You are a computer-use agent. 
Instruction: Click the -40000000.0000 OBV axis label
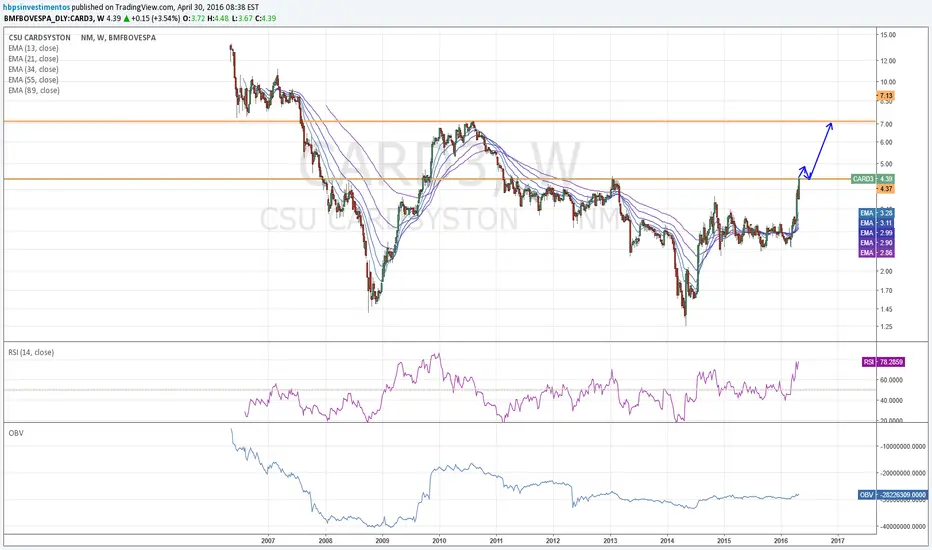pos(903,527)
